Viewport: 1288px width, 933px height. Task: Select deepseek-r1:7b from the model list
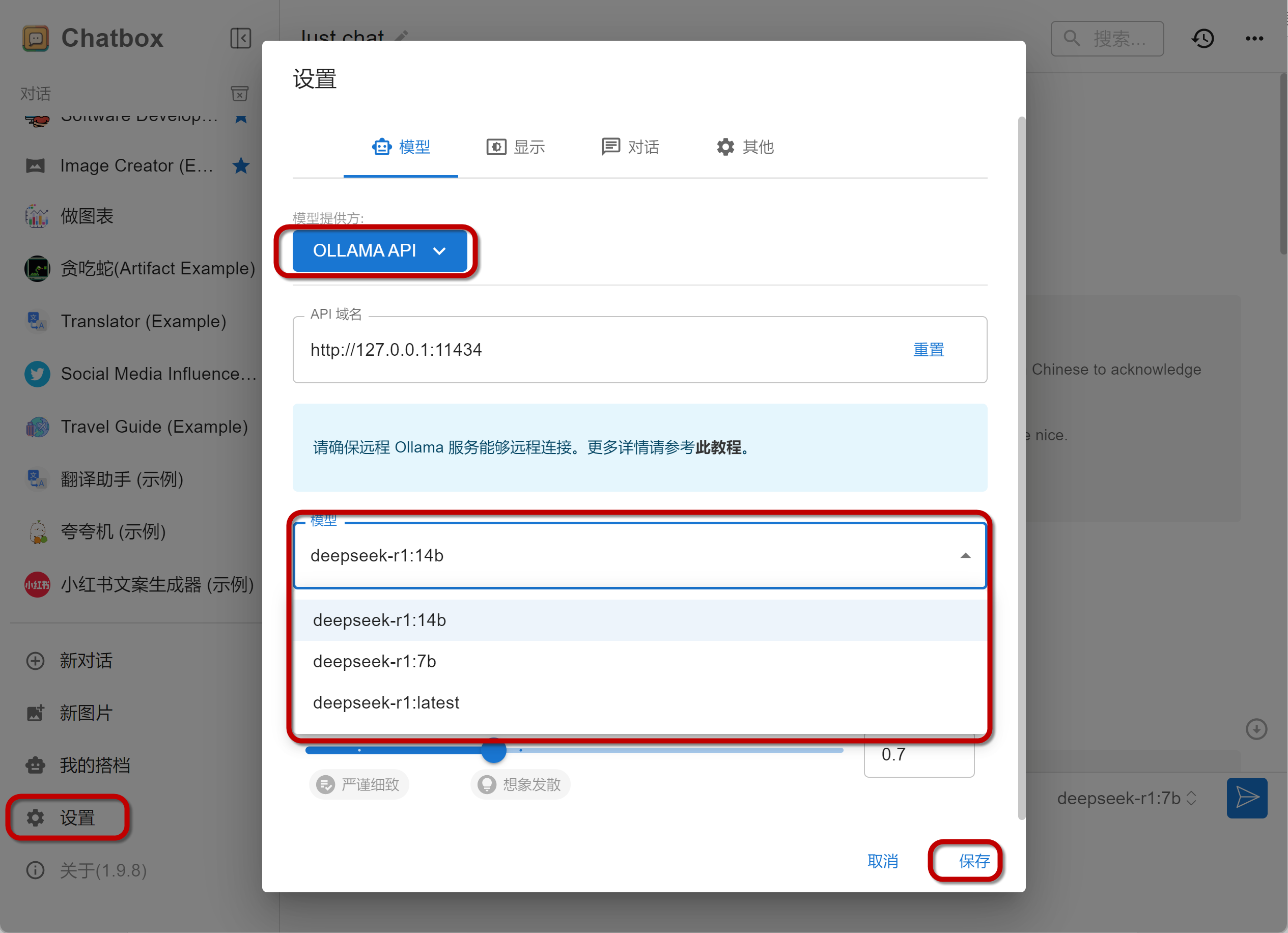coord(640,662)
